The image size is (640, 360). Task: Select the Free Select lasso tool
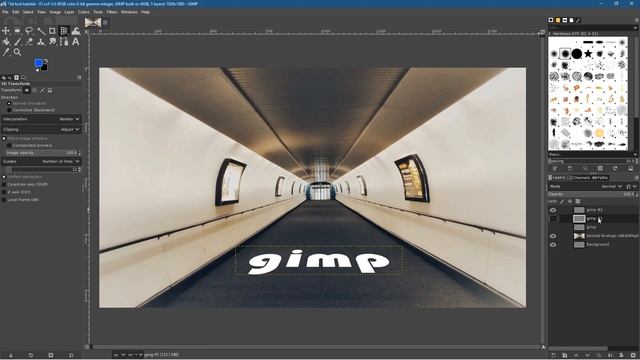coord(29,31)
